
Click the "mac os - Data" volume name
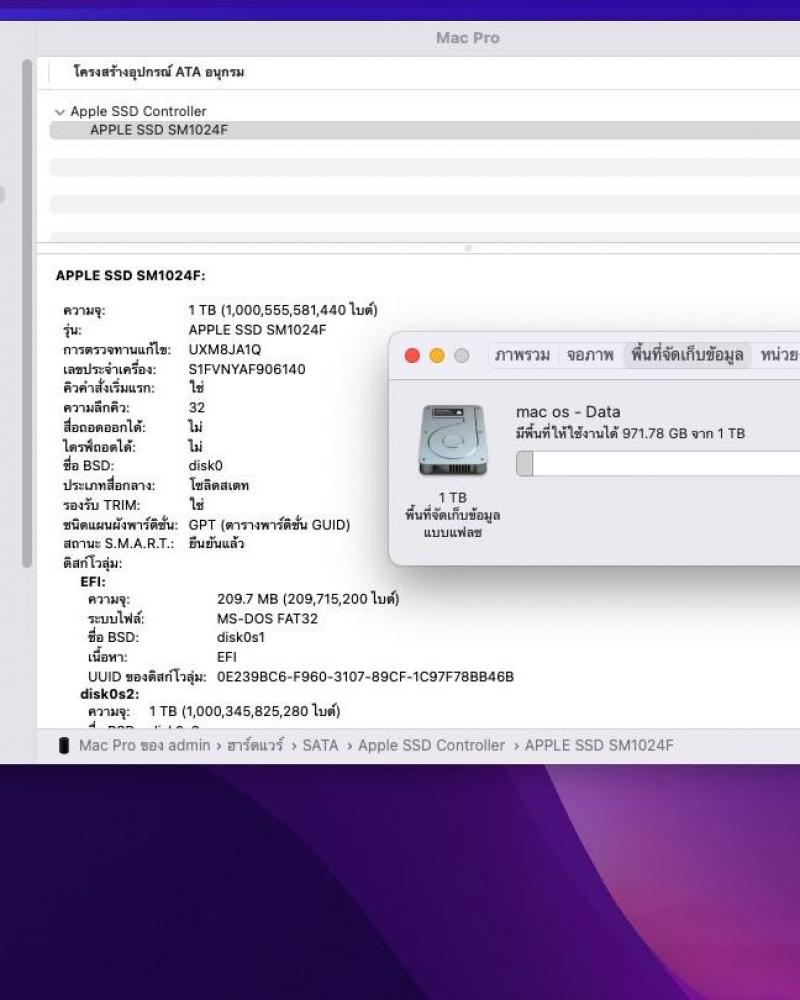coord(568,412)
